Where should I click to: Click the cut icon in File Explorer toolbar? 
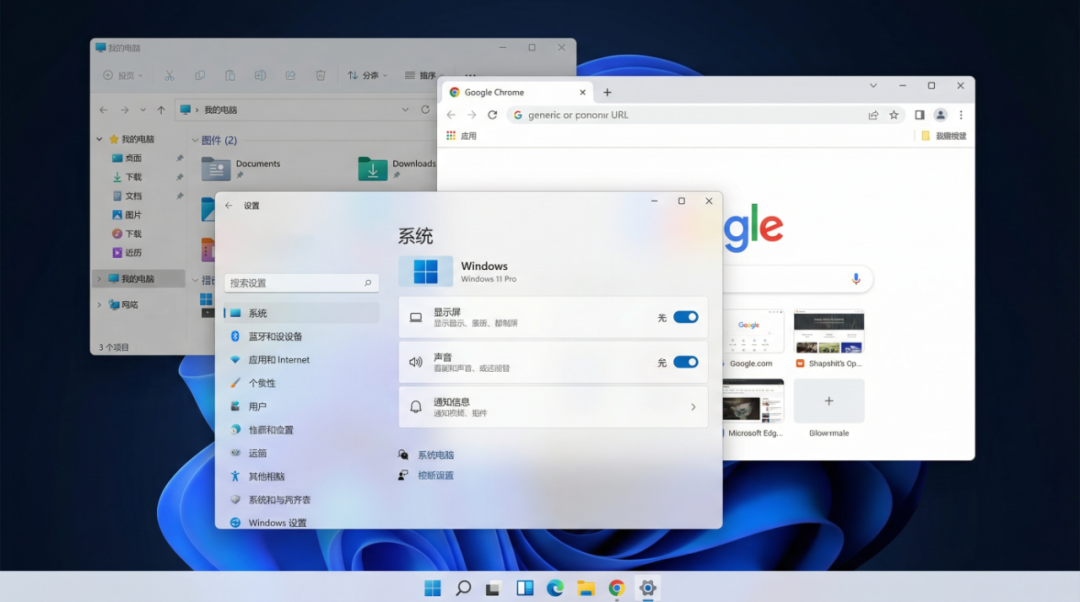[x=170, y=75]
